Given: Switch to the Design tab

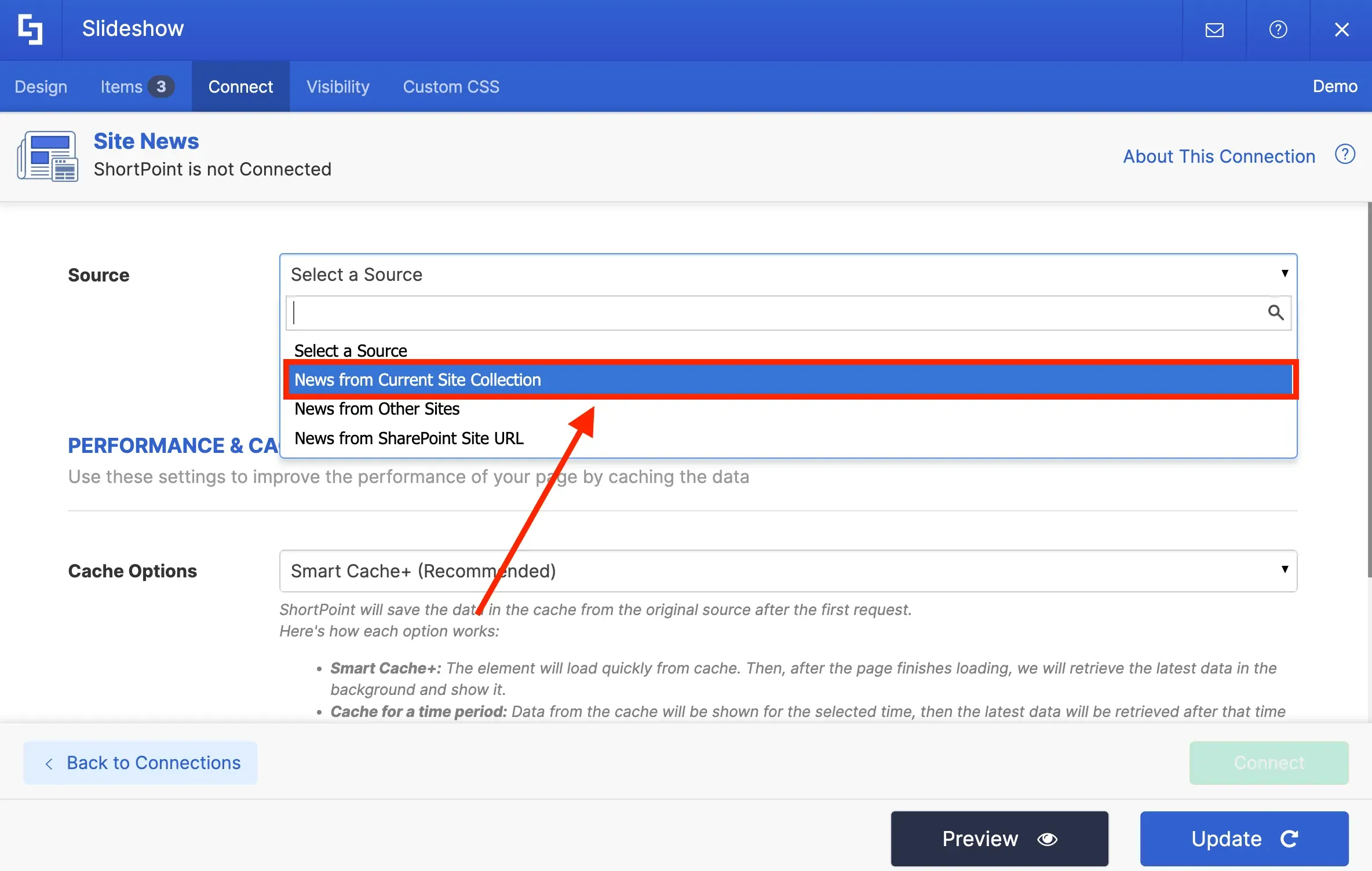Looking at the screenshot, I should [41, 86].
